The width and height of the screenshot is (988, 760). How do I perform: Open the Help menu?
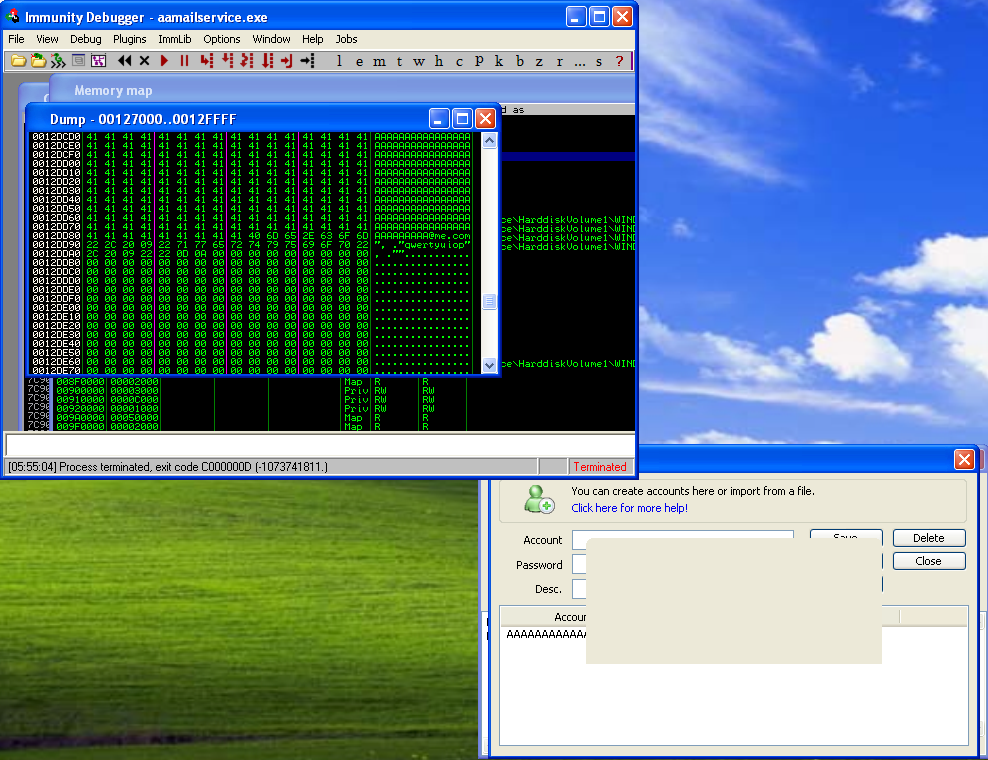[313, 39]
